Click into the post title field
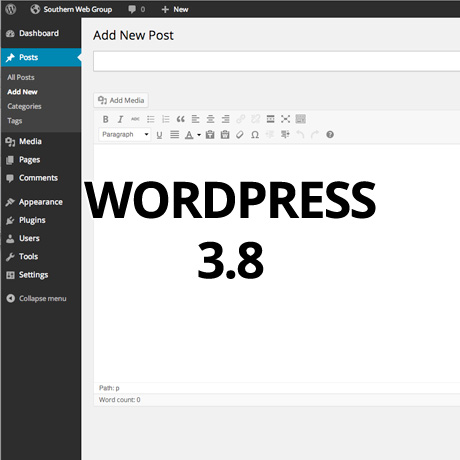The height and width of the screenshot is (460, 460). click(x=277, y=61)
